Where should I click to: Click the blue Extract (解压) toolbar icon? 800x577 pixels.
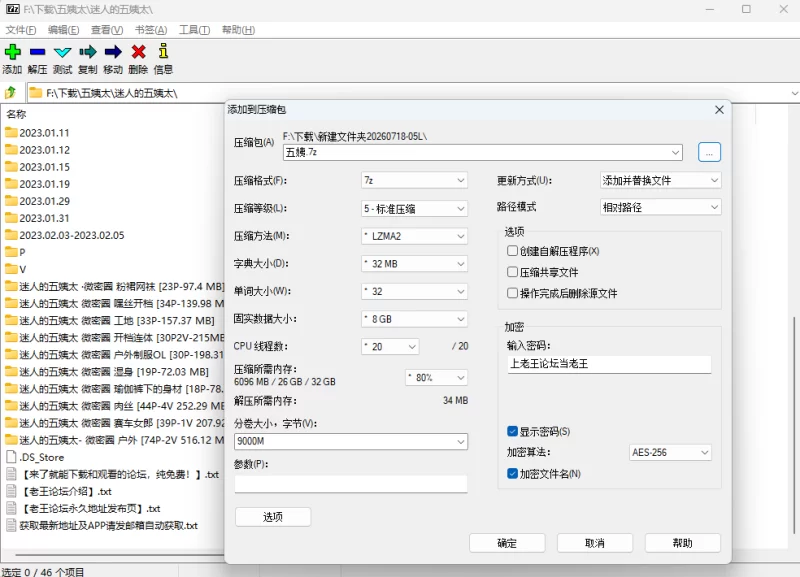(37, 52)
